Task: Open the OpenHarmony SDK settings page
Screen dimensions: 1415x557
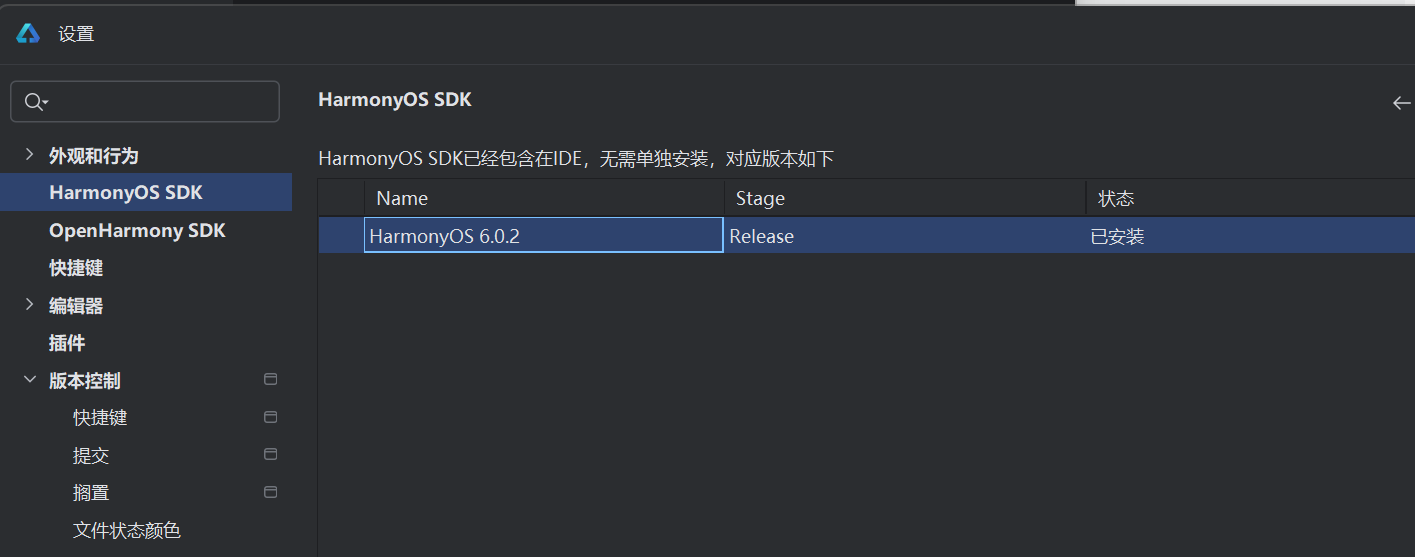Action: coord(137,230)
